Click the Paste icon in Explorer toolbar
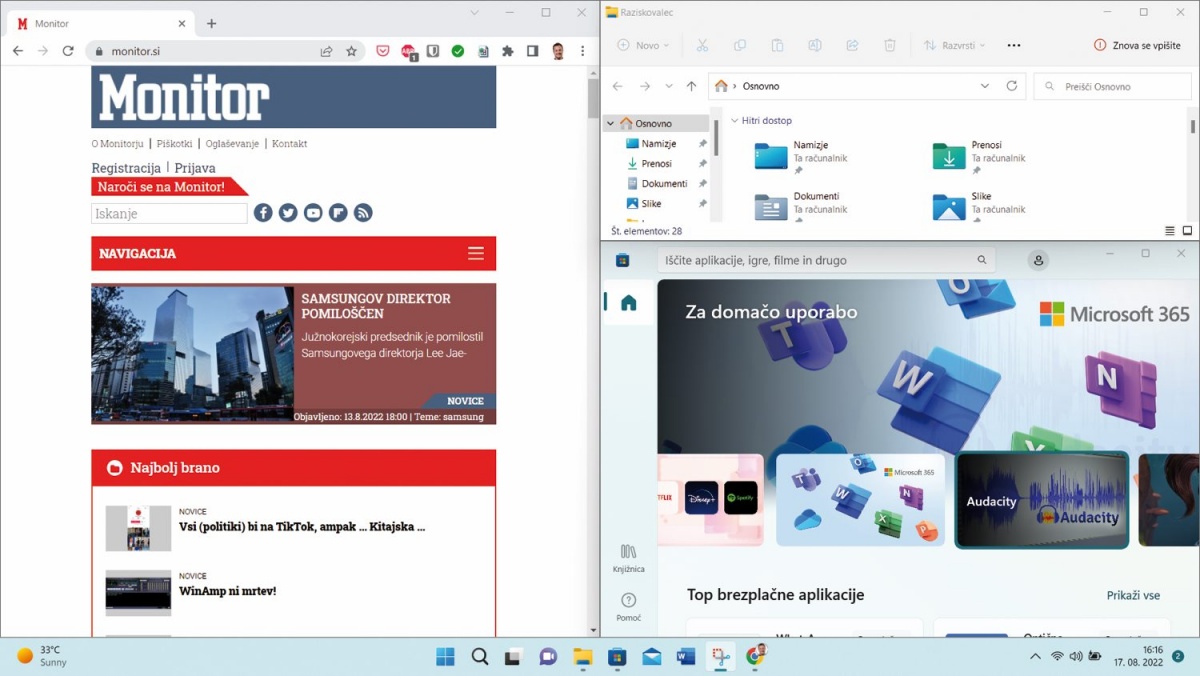Image resolution: width=1200 pixels, height=676 pixels. [x=777, y=45]
